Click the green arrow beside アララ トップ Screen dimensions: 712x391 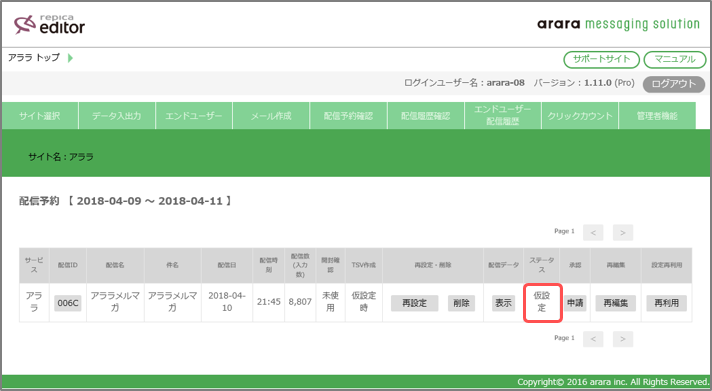tap(70, 58)
